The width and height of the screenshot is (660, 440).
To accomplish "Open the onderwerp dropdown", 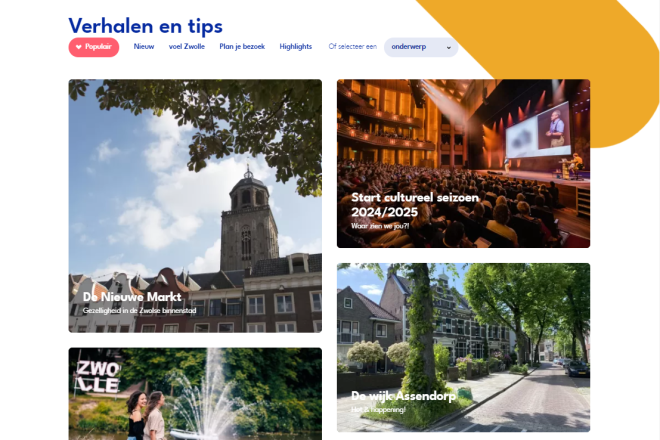I will (421, 47).
